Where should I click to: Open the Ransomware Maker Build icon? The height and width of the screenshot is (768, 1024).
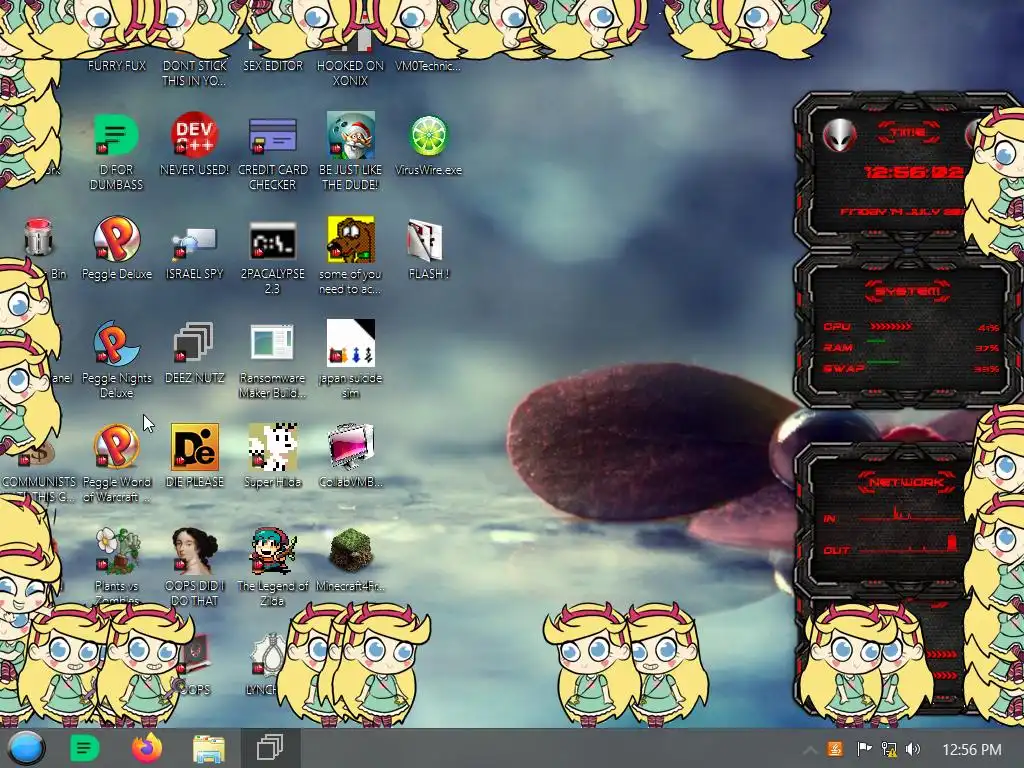272,342
